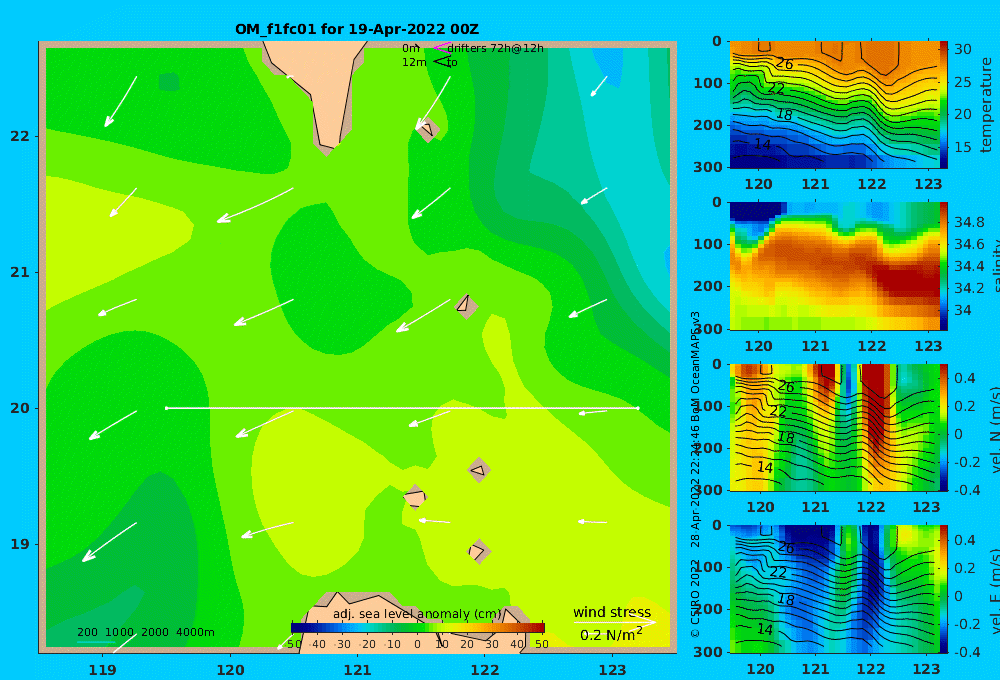This screenshot has height=680, width=1000.
Task: Click the '30' tick on the temperature colorbar
Action: (962, 49)
